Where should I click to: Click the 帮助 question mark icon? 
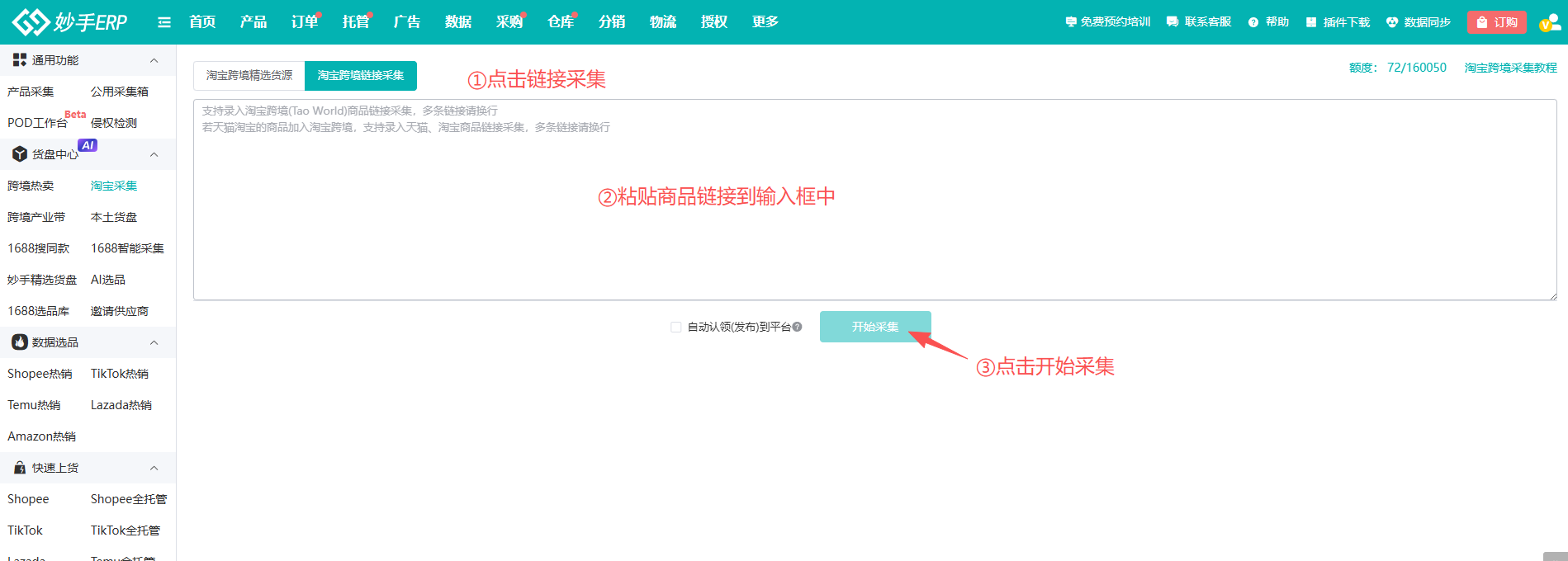tap(1253, 22)
